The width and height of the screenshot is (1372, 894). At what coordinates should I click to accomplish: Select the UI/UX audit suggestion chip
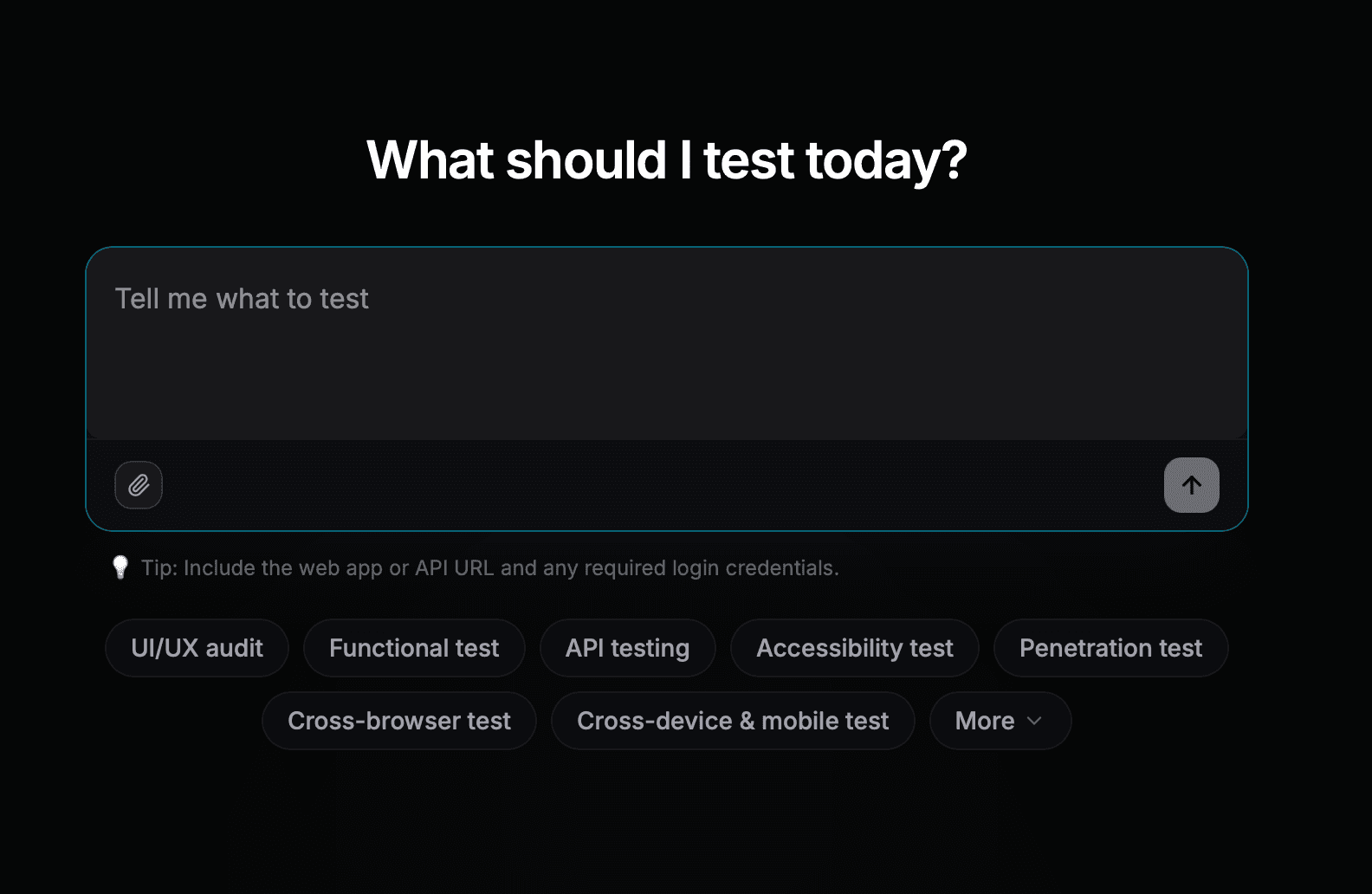point(197,648)
